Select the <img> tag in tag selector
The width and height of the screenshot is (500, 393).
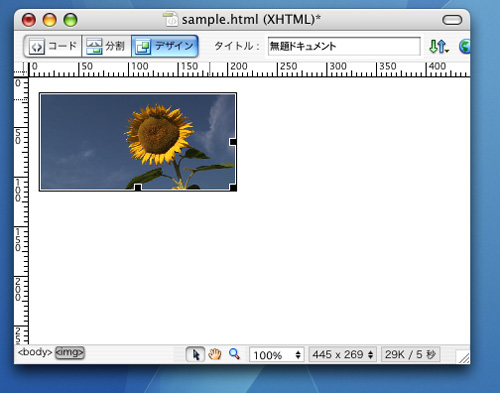coord(70,352)
